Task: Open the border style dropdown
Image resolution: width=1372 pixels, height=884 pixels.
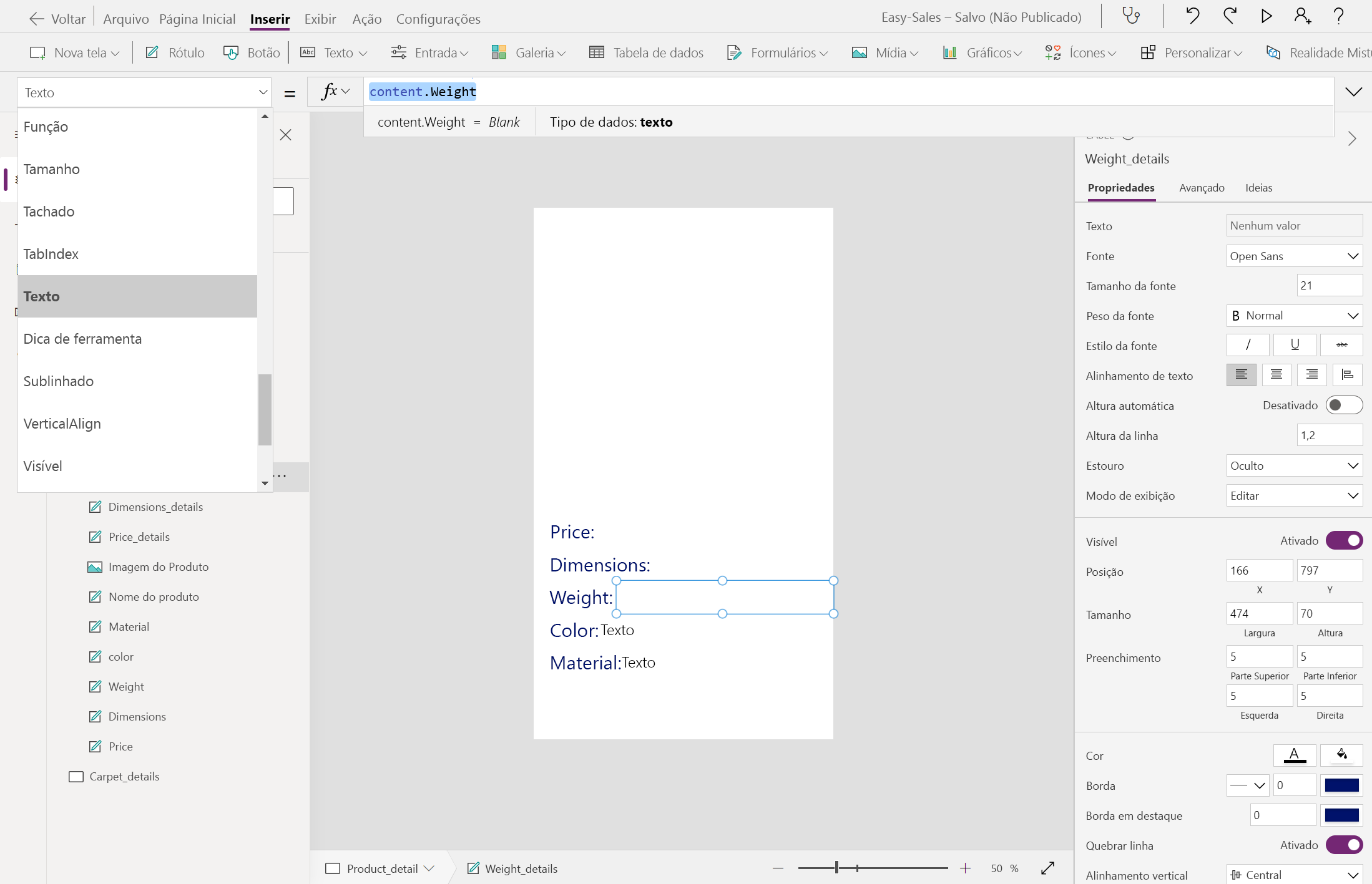Action: [x=1248, y=785]
